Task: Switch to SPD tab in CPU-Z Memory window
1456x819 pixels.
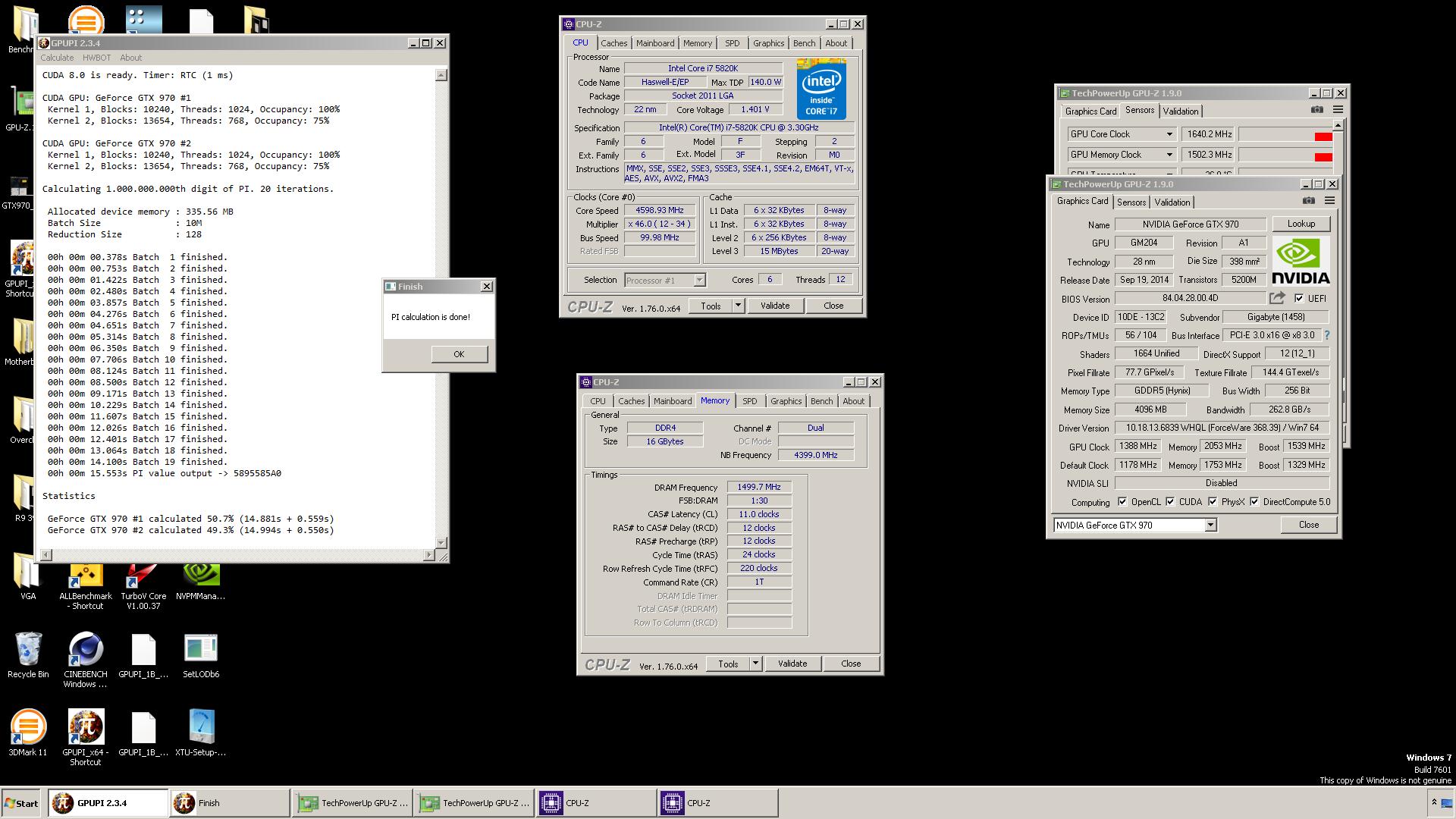Action: [750, 401]
